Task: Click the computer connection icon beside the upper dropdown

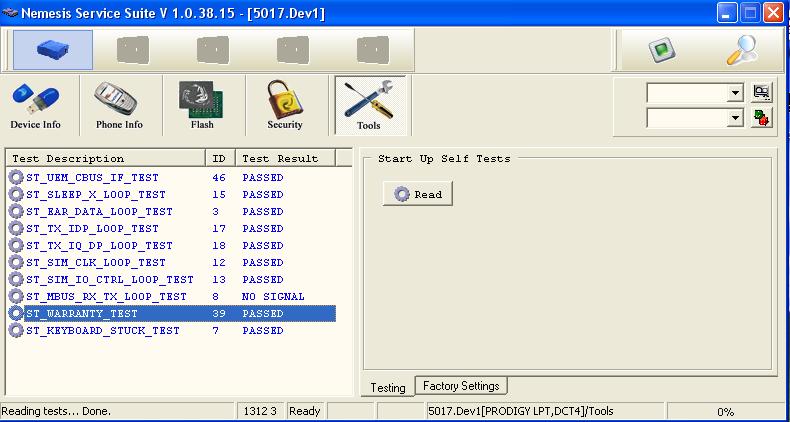Action: tap(761, 92)
